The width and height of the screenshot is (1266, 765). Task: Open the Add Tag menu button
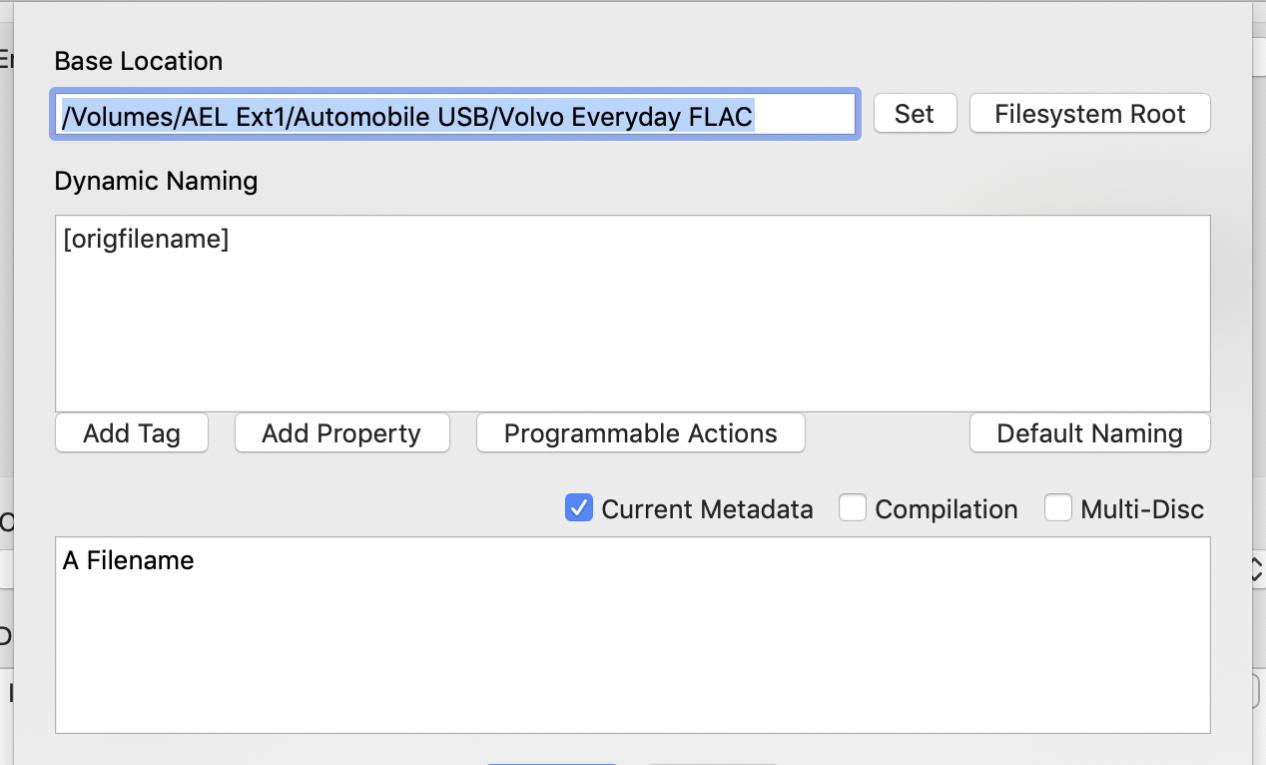[131, 434]
